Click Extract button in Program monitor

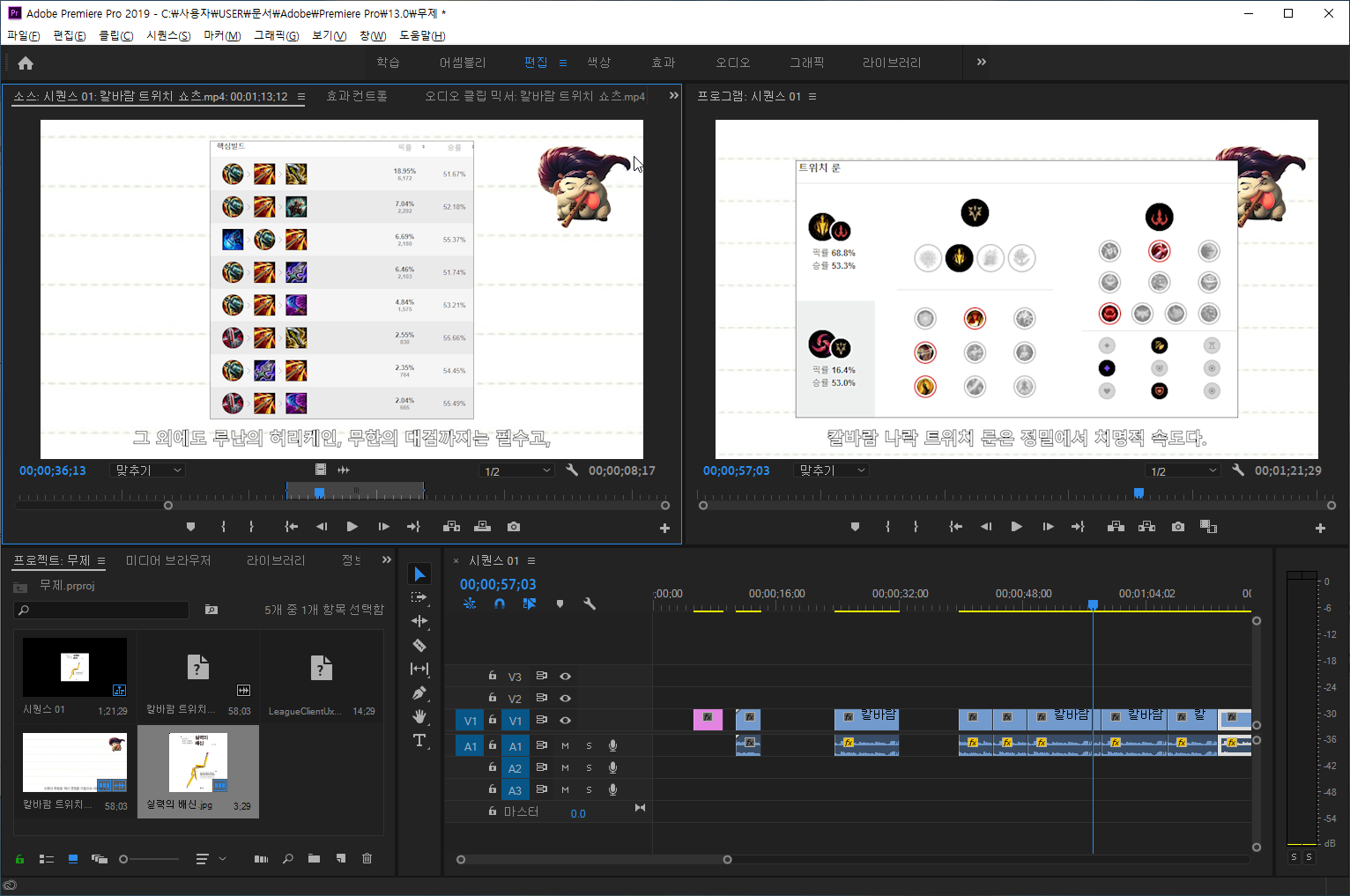point(1146,527)
